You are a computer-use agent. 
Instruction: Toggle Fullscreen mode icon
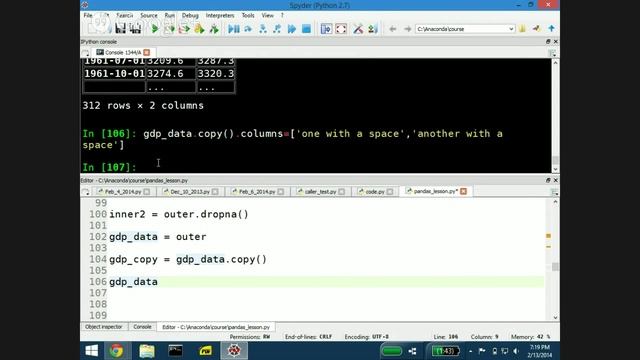tap(341, 29)
